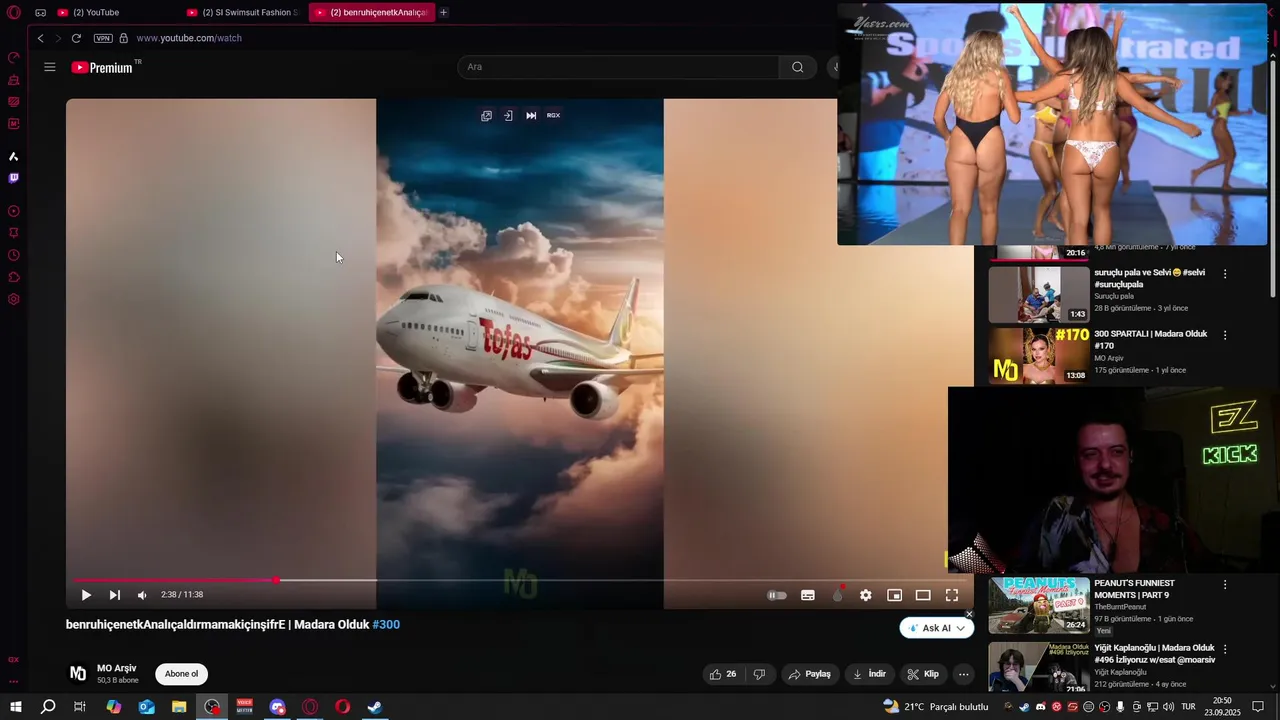Viewport: 1280px width, 720px height.
Task: Open Twitch panel in Opera sidebar
Action: click(x=14, y=178)
